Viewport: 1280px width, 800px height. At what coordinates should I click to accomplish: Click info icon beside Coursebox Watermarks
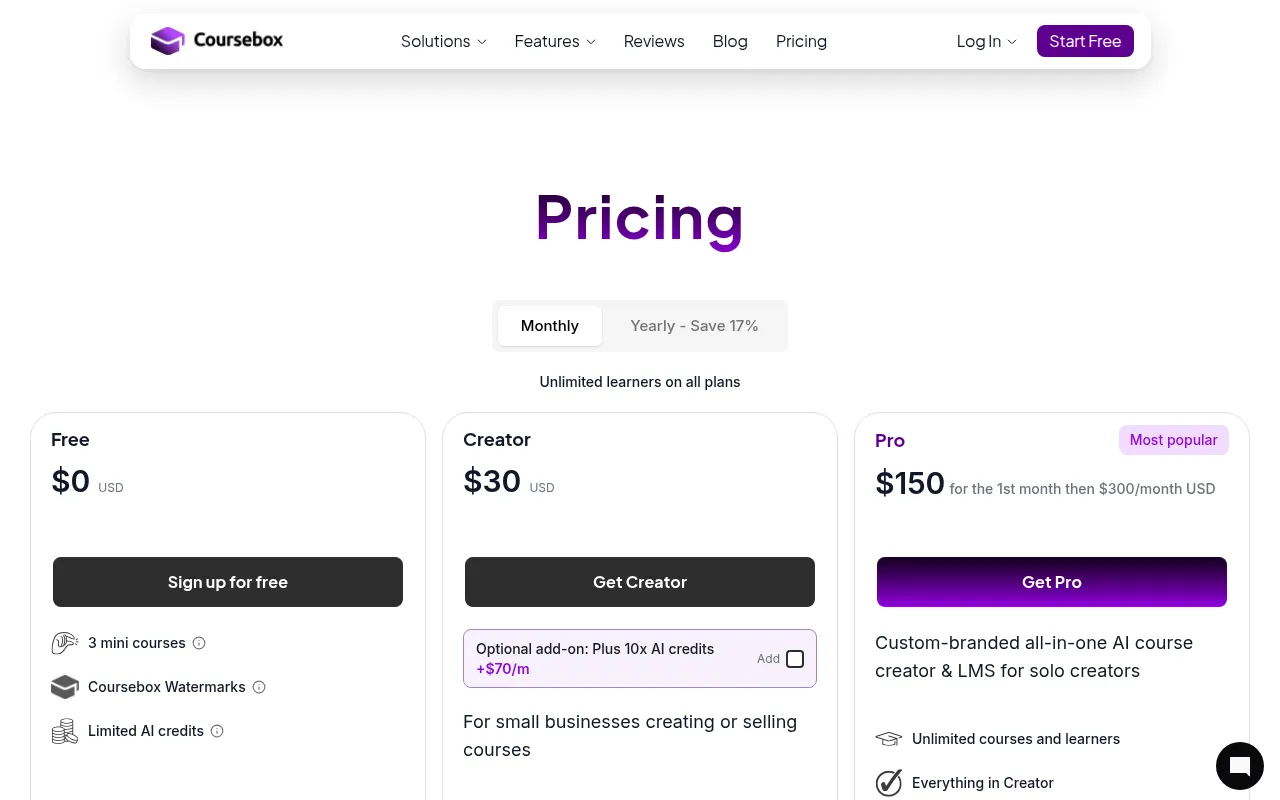pos(259,687)
